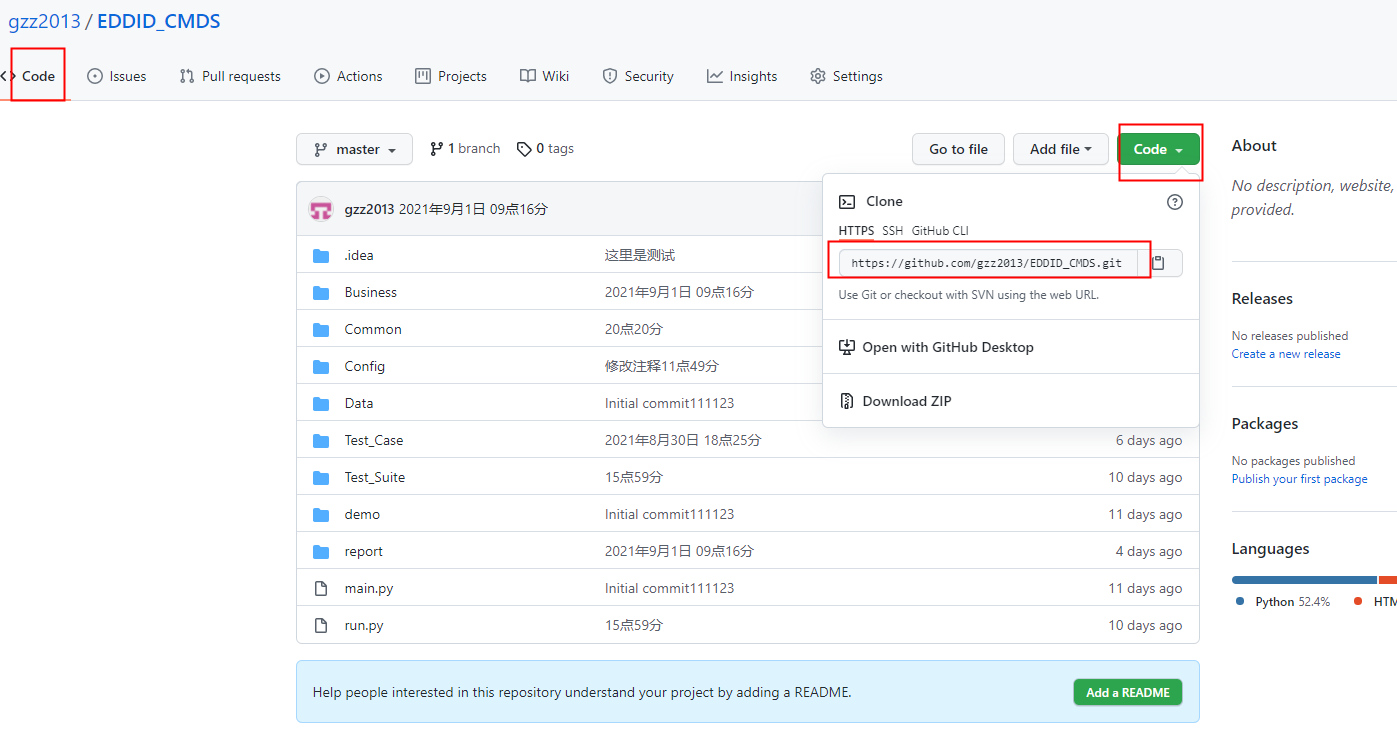Click the Clone help question mark icon
Viewport: 1397px width, 748px height.
pos(1175,202)
